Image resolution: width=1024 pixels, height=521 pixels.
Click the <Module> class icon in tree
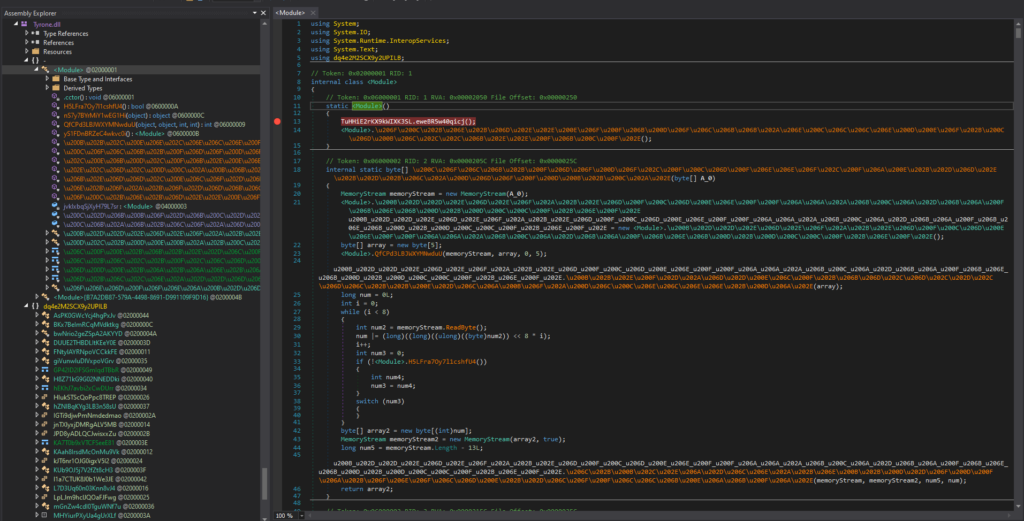point(44,69)
